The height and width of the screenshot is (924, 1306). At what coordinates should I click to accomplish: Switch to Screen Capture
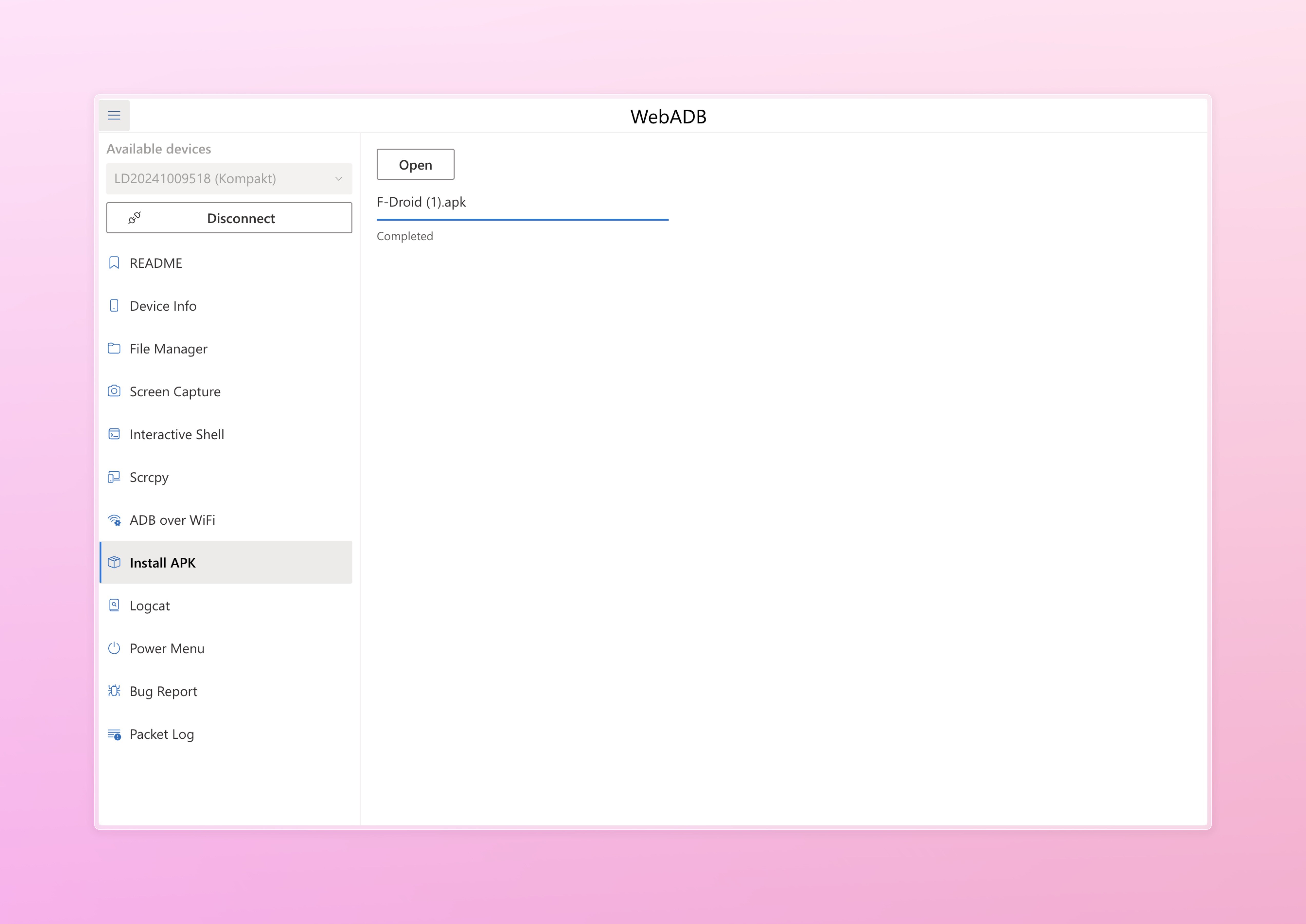coord(226,391)
